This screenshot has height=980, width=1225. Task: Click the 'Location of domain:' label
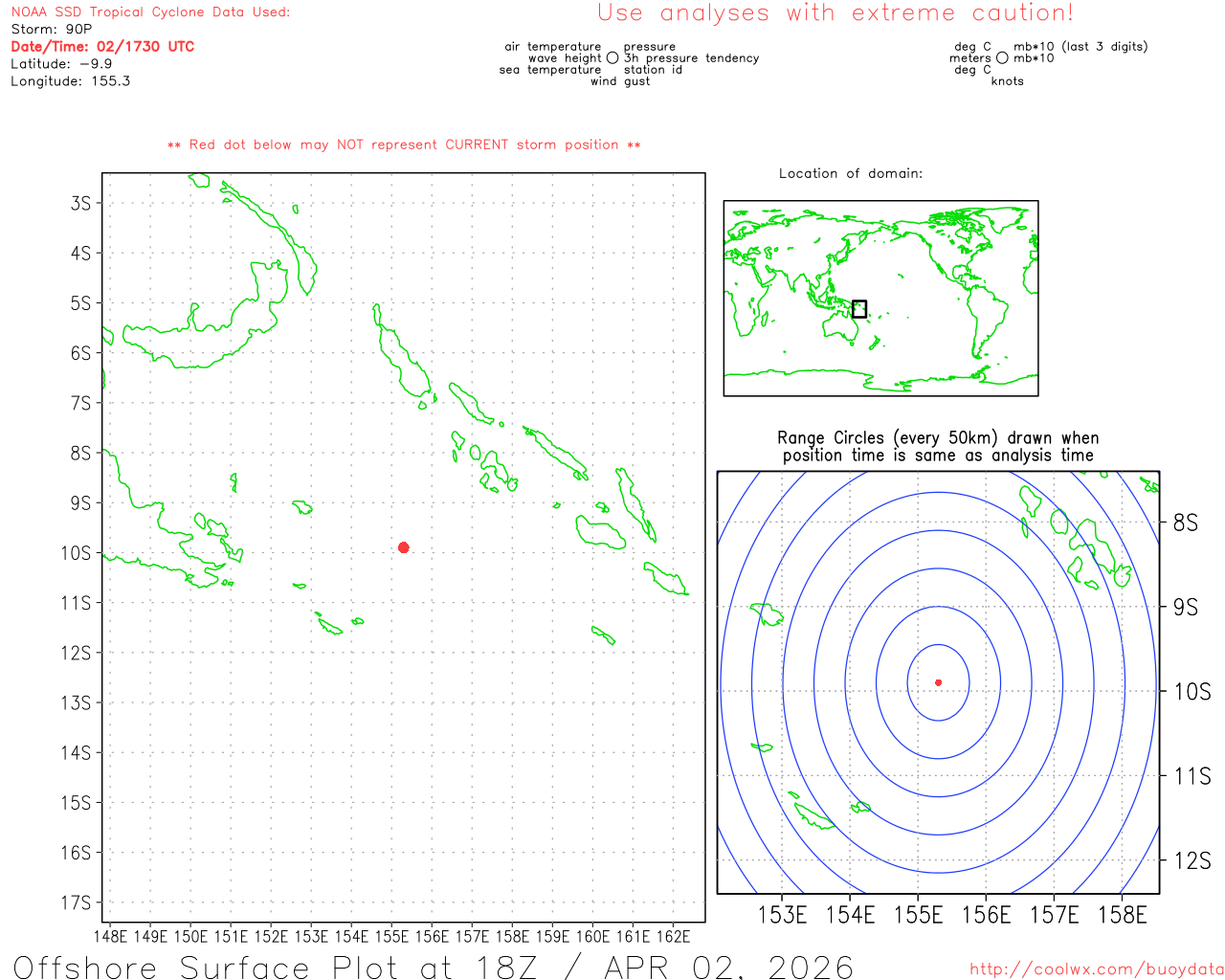[x=850, y=173]
